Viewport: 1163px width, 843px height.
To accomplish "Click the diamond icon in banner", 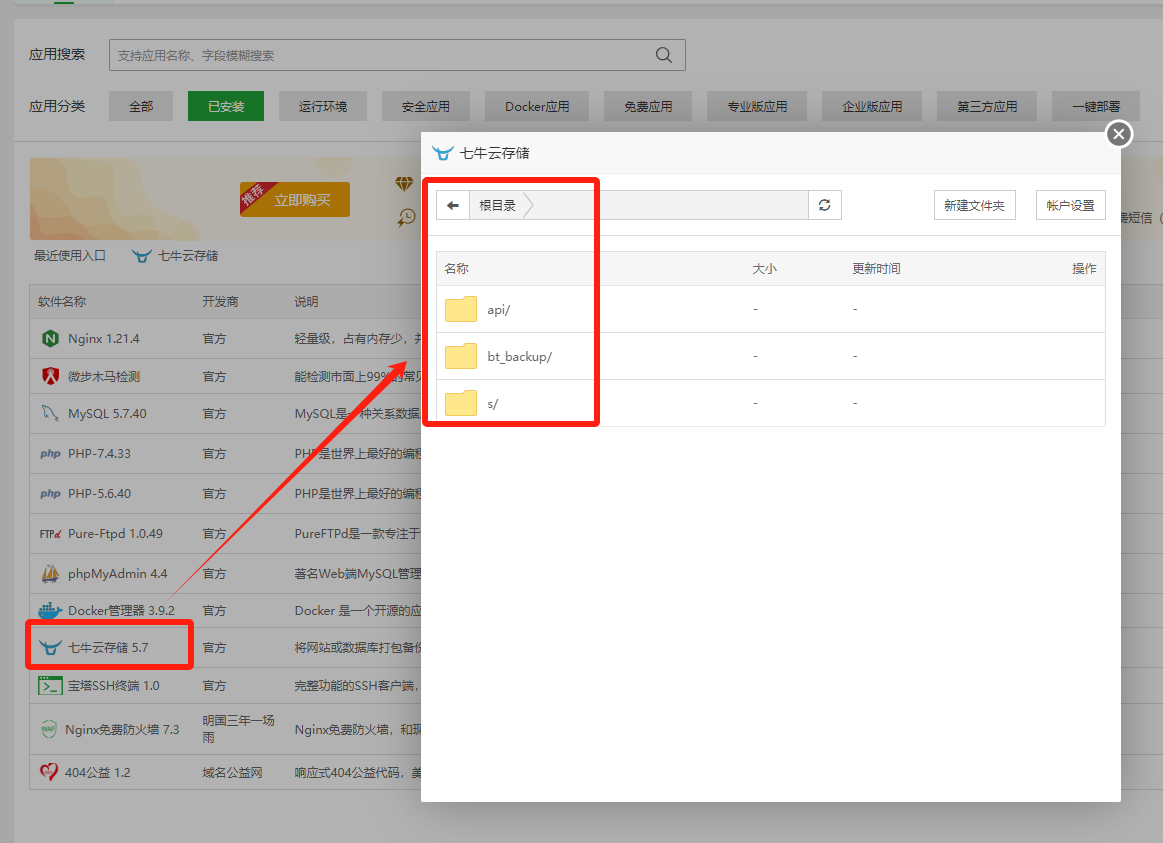I will pyautogui.click(x=404, y=183).
